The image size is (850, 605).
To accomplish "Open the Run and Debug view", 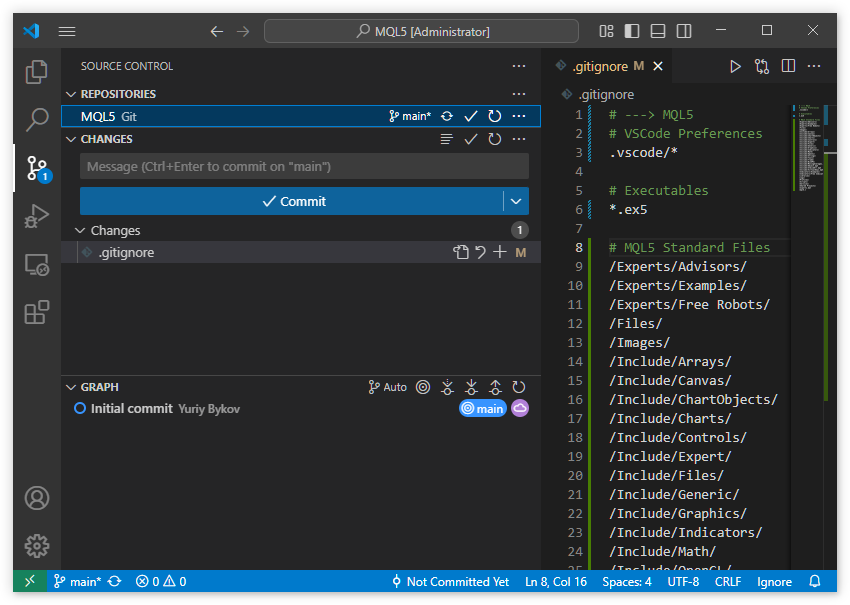I will click(36, 216).
